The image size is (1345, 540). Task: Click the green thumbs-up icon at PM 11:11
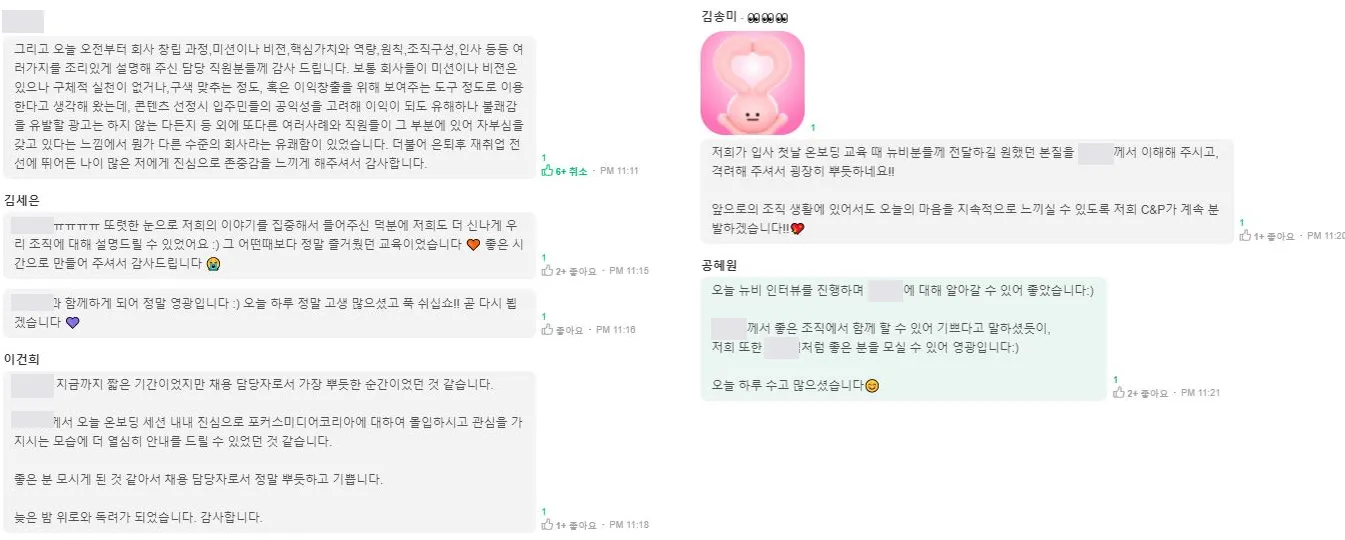[x=547, y=171]
